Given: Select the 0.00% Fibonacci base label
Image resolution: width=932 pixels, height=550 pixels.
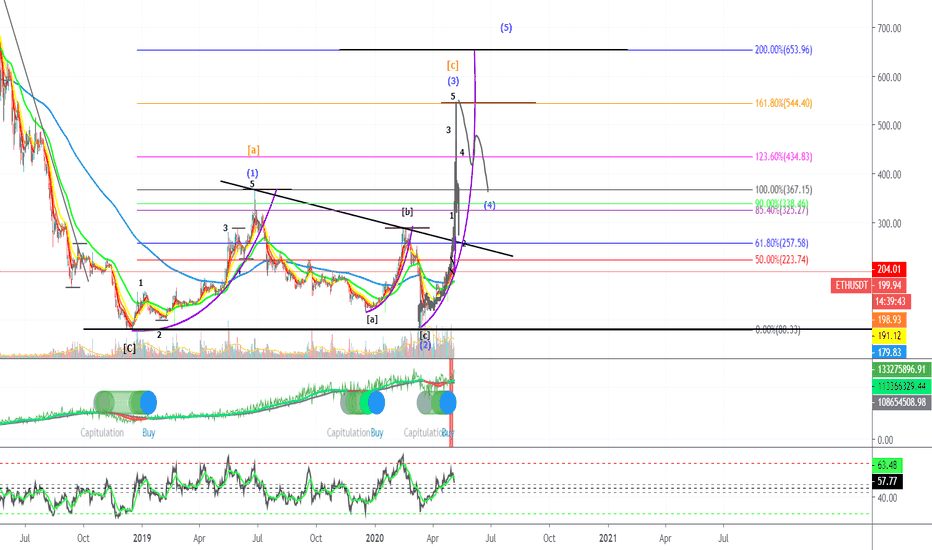Looking at the screenshot, I should click(777, 329).
